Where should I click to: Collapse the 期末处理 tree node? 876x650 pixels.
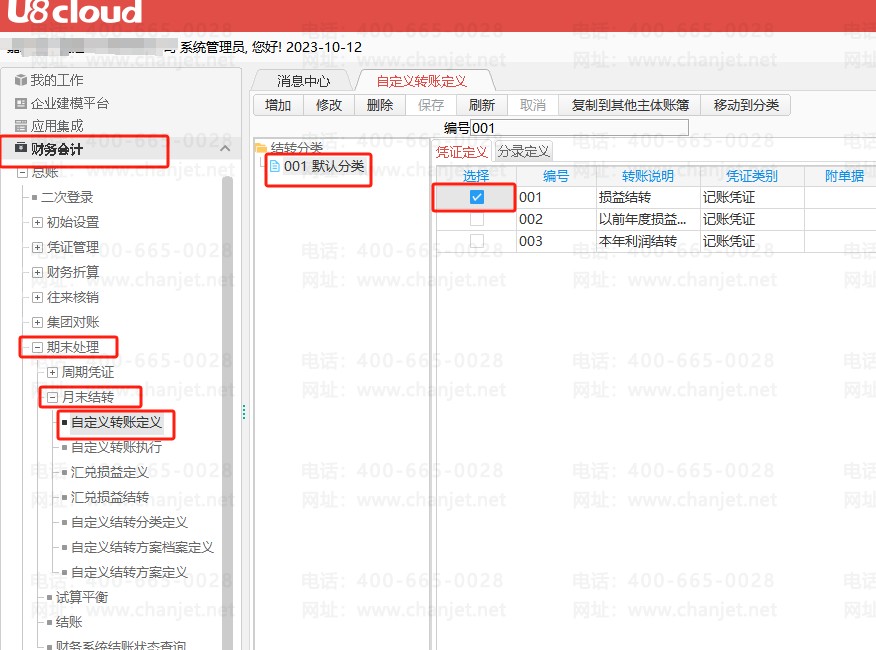tap(38, 347)
